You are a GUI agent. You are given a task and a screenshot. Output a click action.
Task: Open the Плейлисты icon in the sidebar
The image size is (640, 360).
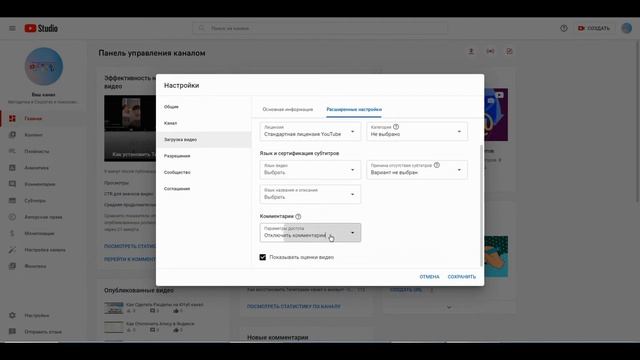click(12, 151)
